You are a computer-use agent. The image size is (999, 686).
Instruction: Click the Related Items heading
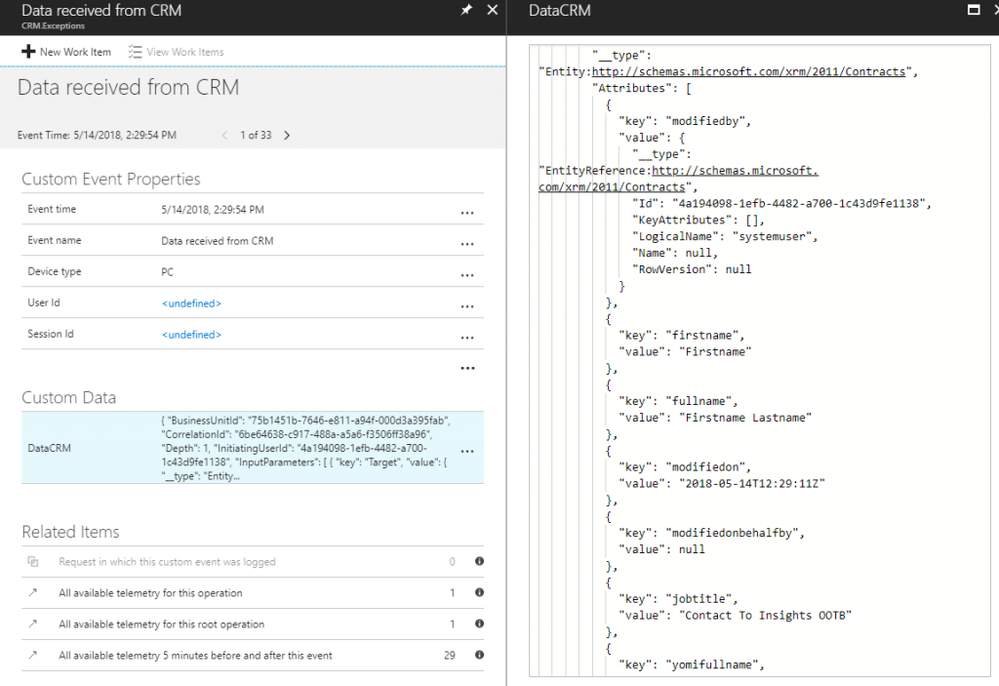pyautogui.click(x=71, y=532)
